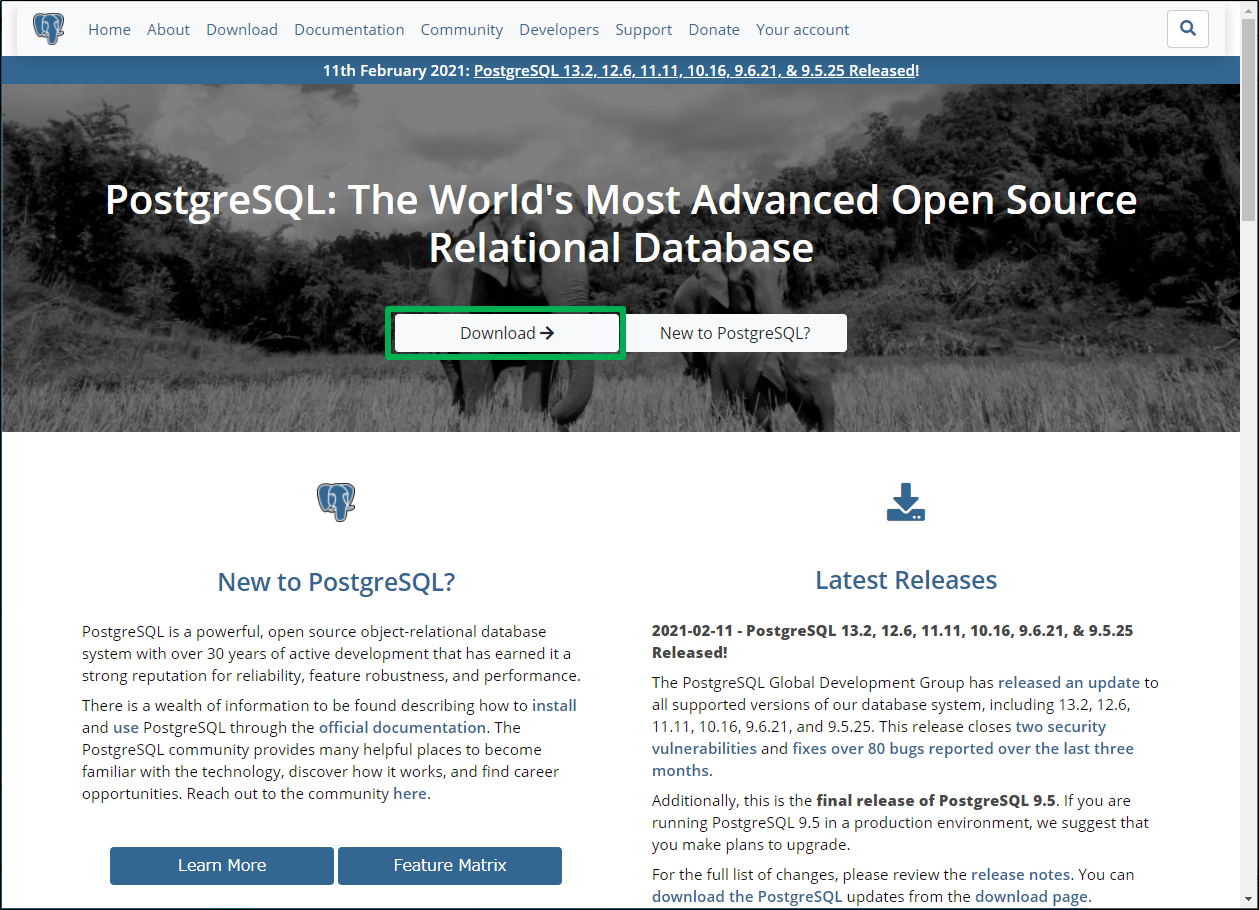
Task: Click the community 'here' link
Action: click(410, 793)
